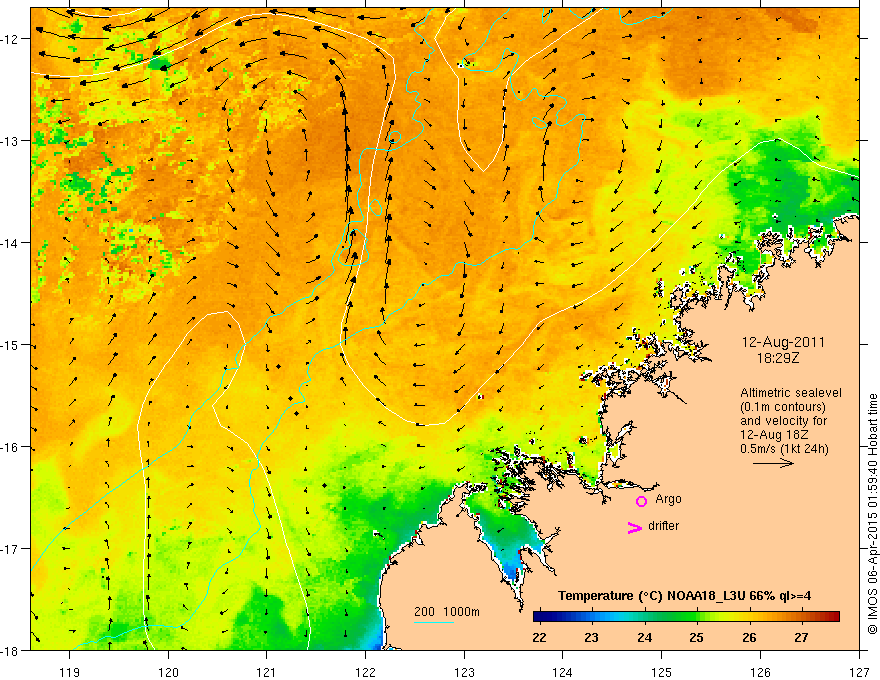Click the '27' color bar tick value
Screen dimensions: 880x680
point(801,637)
